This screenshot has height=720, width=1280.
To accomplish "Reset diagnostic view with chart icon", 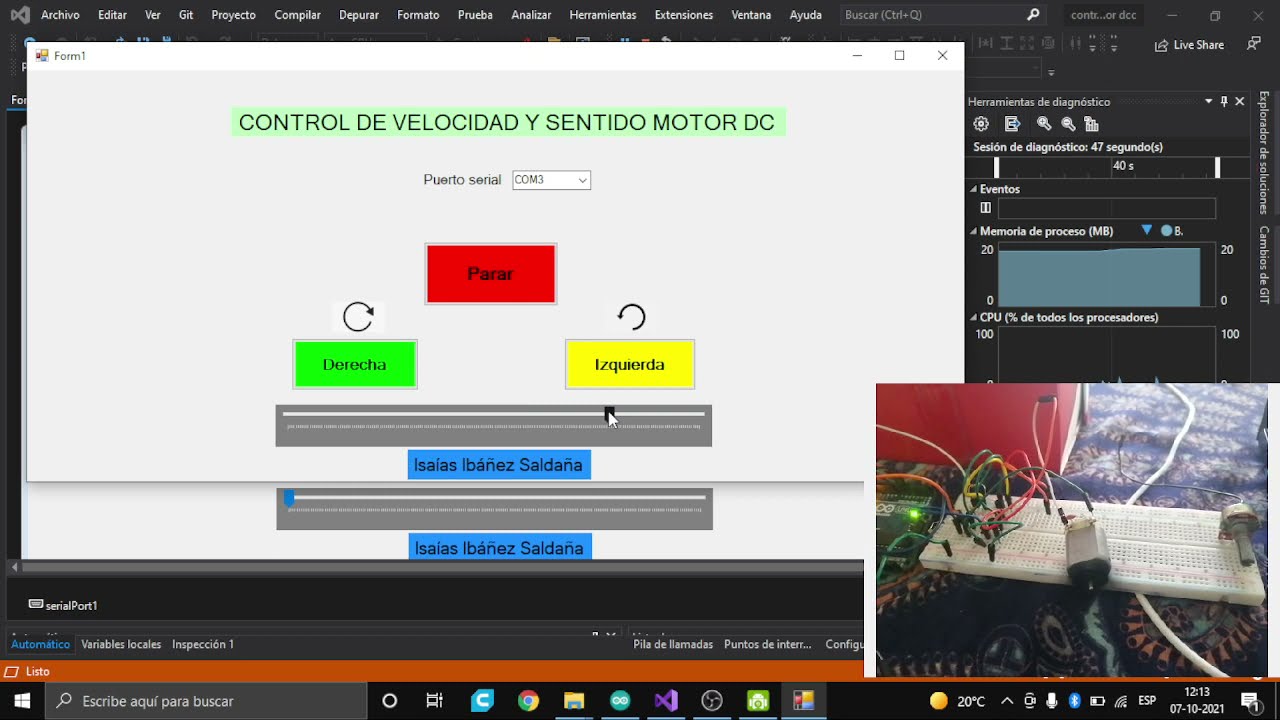I will 1091,124.
